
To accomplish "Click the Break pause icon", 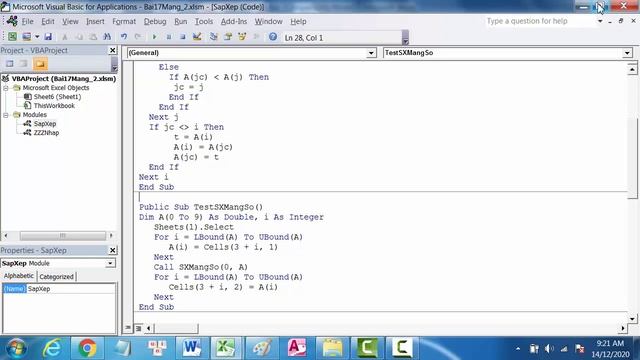I will point(169,37).
